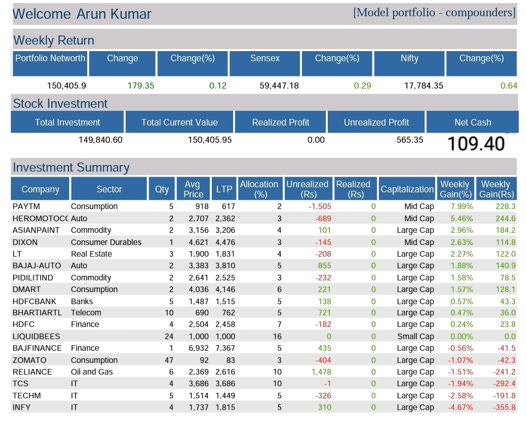The image size is (527, 431).
Task: Select the Nifty value 17,784.35
Action: point(423,86)
